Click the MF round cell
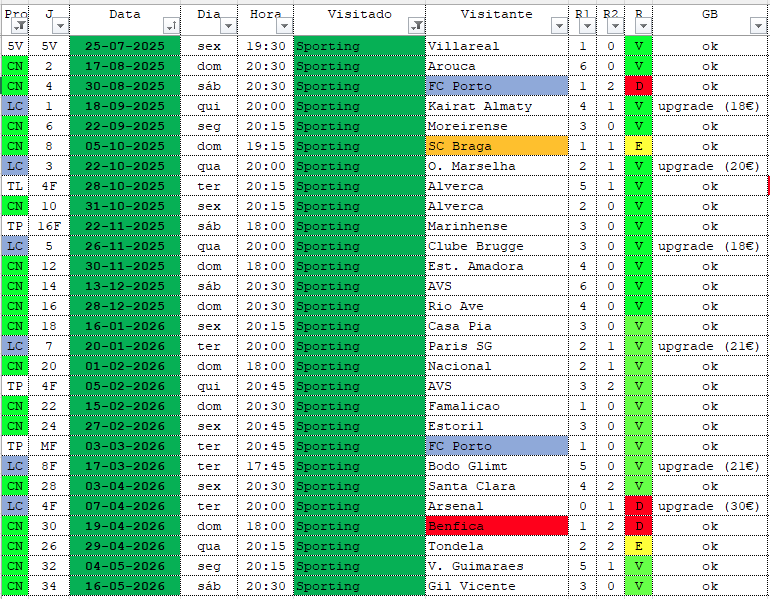 coord(49,446)
